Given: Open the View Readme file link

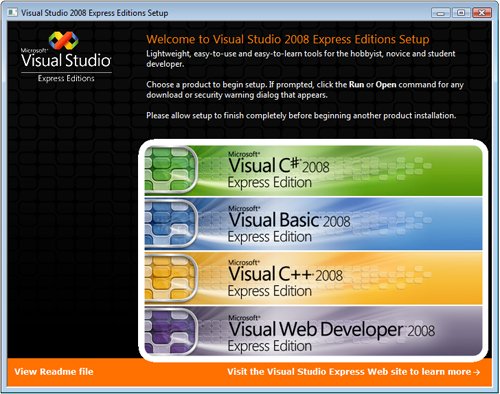Looking at the screenshot, I should (54, 372).
